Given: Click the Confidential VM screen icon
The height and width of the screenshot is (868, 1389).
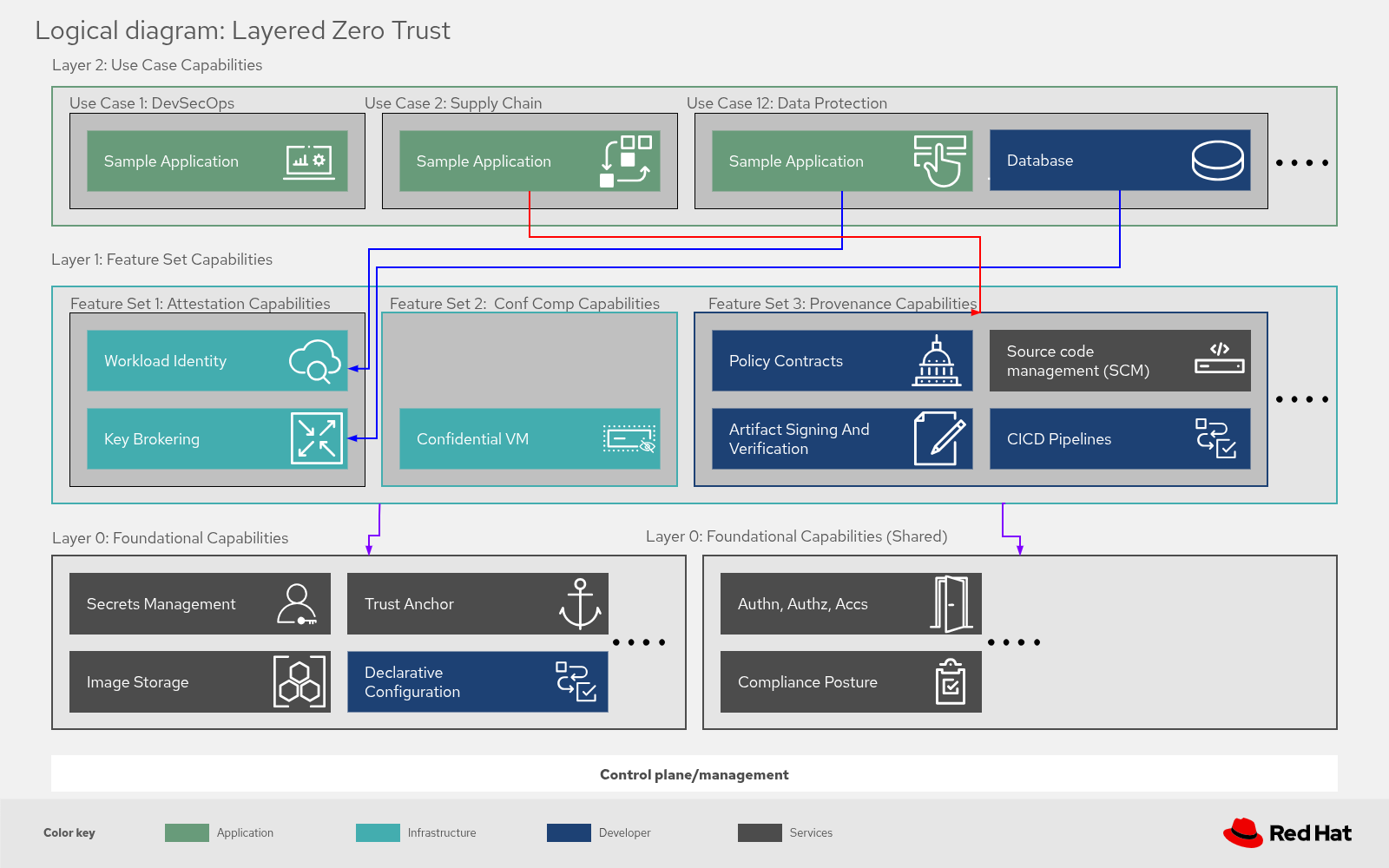Looking at the screenshot, I should coord(629,439).
